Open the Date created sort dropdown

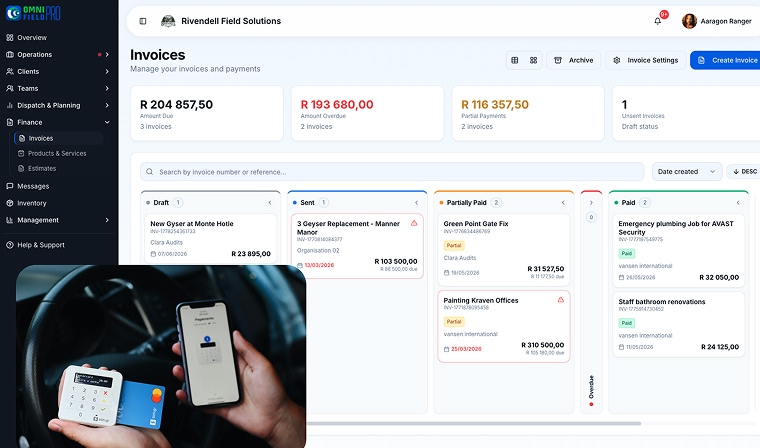point(687,172)
